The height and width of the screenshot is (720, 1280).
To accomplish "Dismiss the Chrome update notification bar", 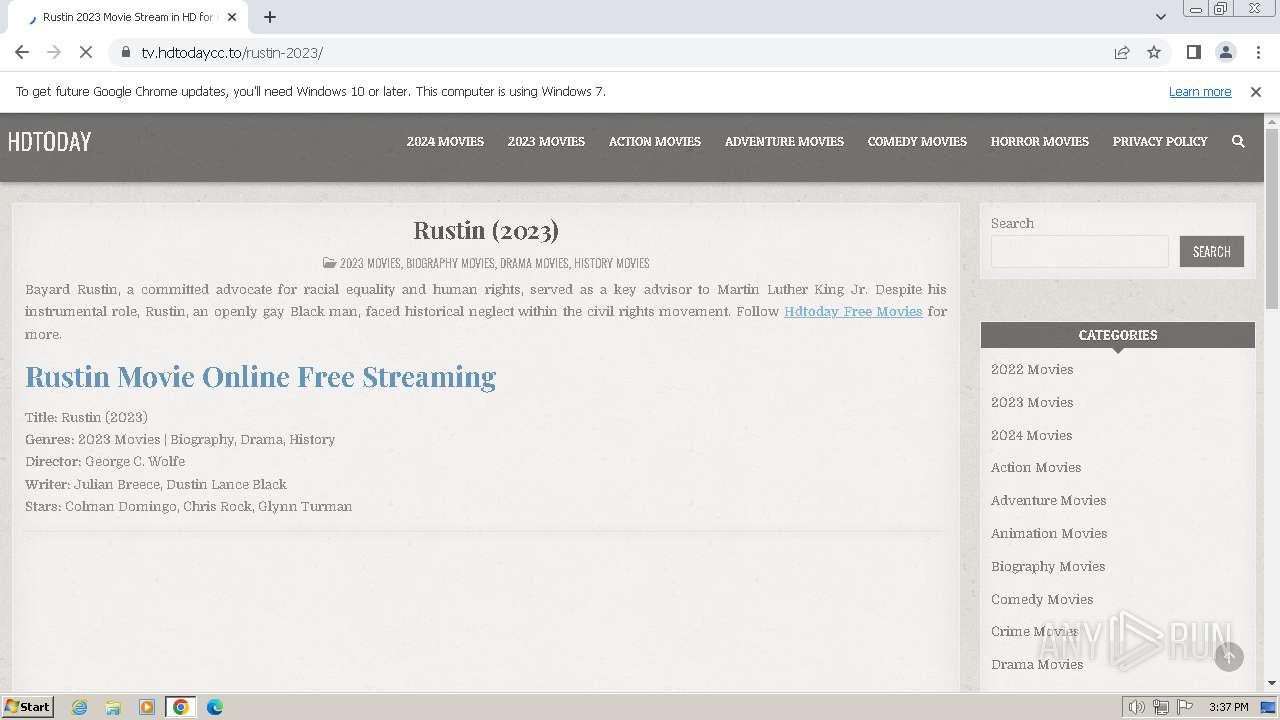I will pyautogui.click(x=1255, y=91).
